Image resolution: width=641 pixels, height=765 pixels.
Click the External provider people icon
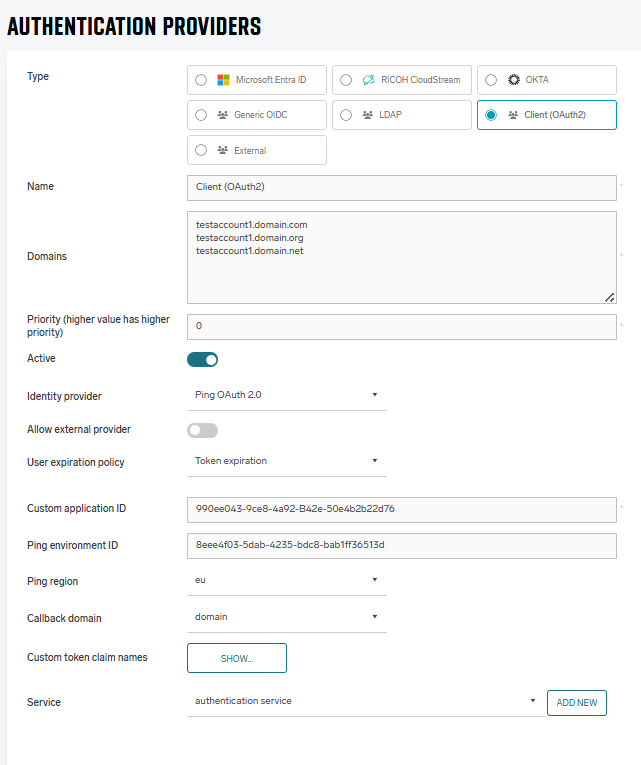(x=222, y=150)
